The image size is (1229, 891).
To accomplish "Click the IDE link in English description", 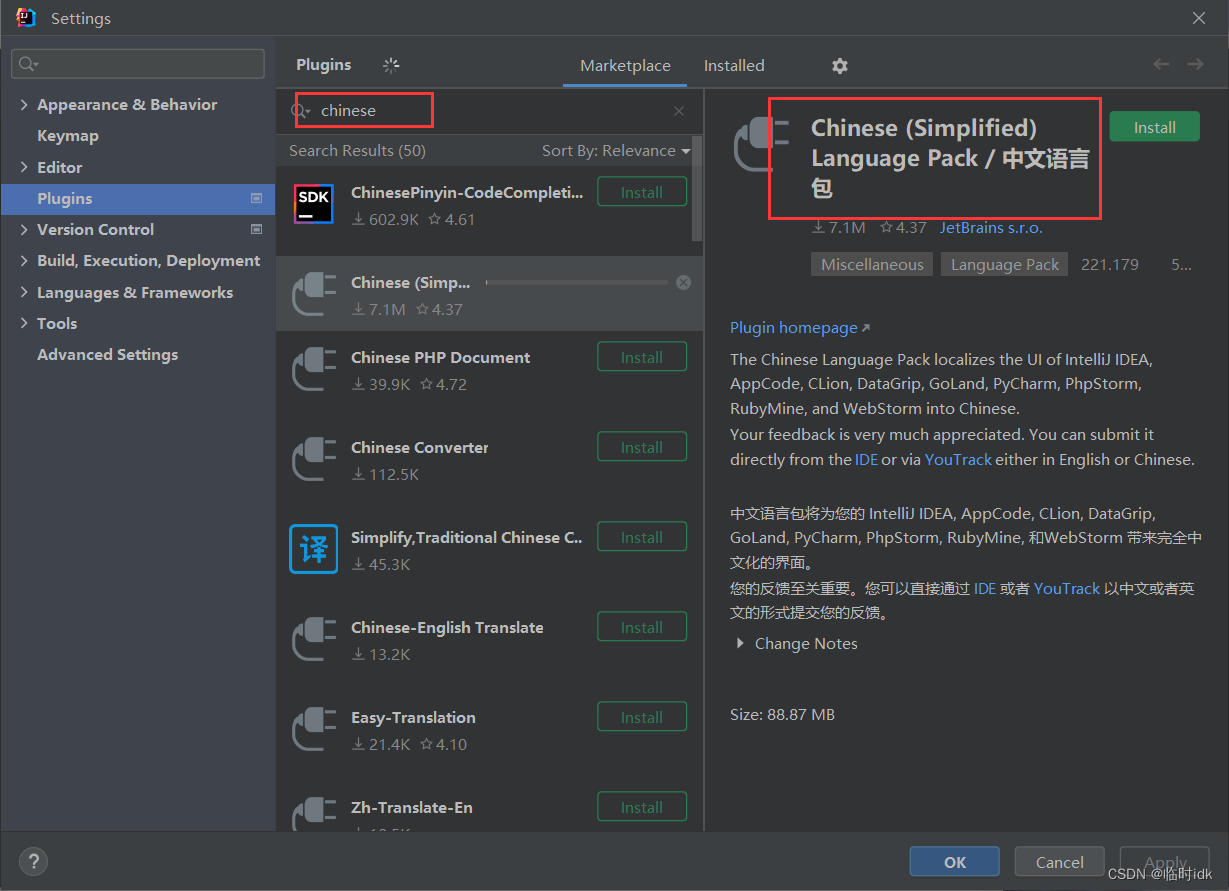I will click(866, 460).
